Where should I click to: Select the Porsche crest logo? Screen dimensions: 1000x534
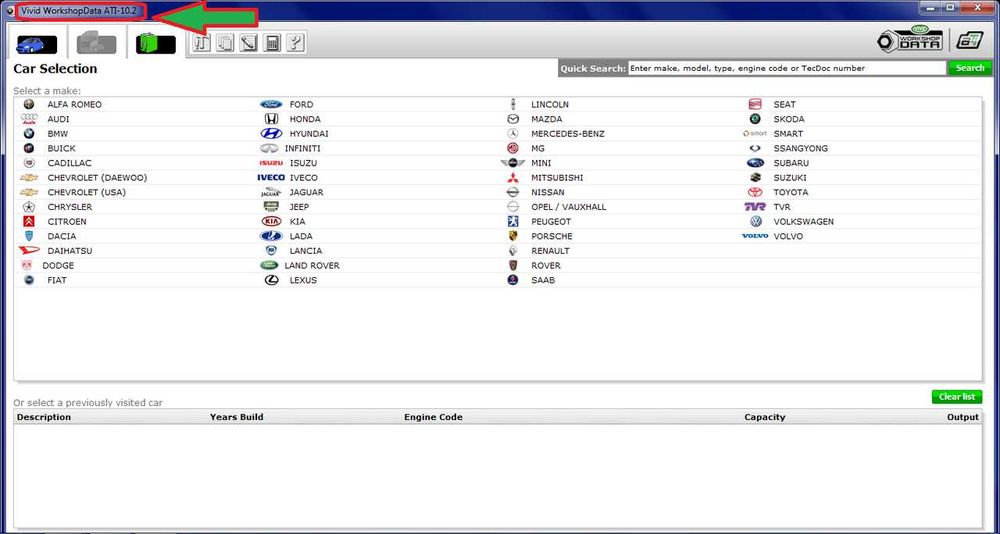point(513,236)
